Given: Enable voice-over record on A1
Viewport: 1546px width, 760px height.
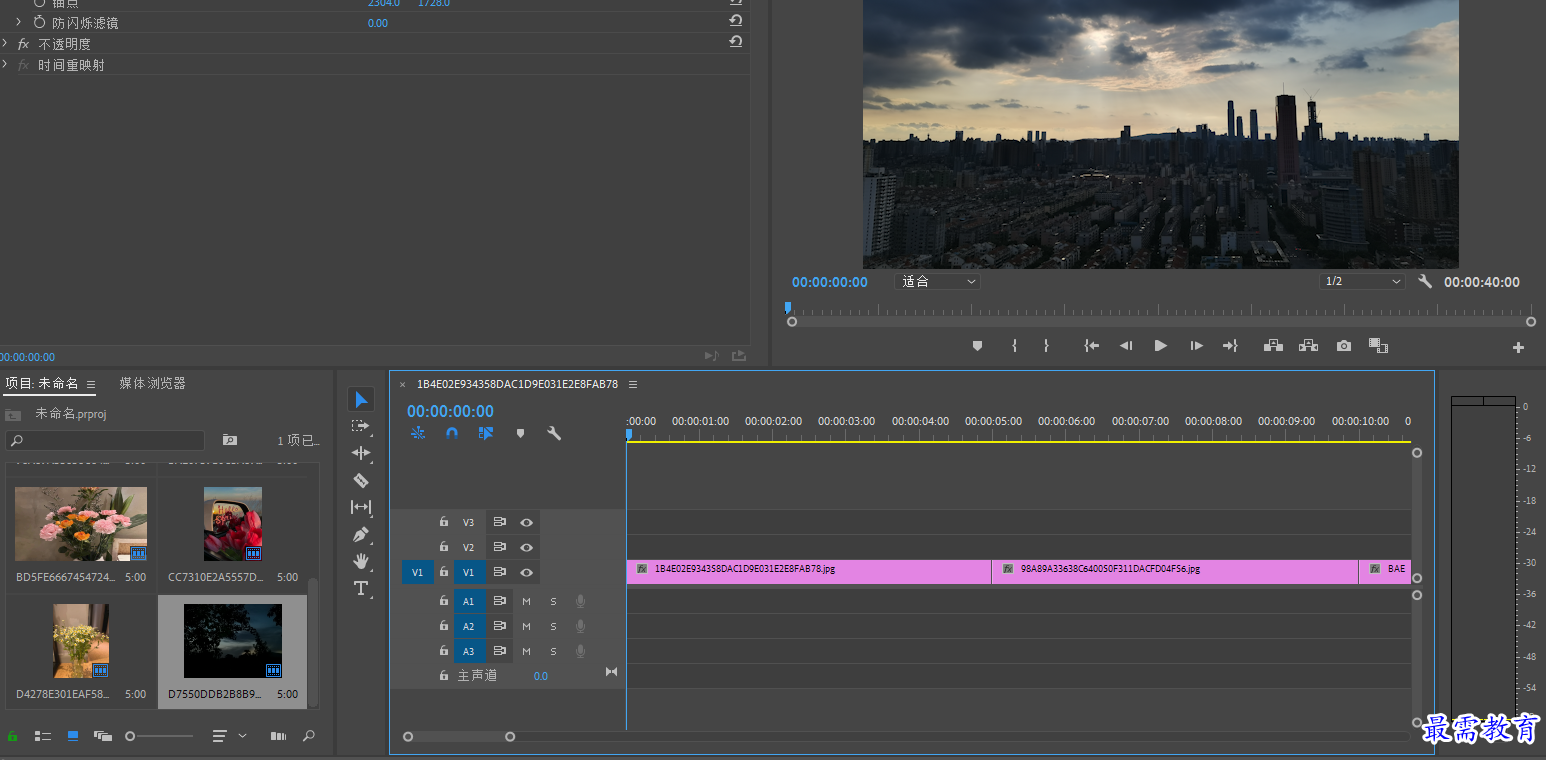Looking at the screenshot, I should point(580,601).
